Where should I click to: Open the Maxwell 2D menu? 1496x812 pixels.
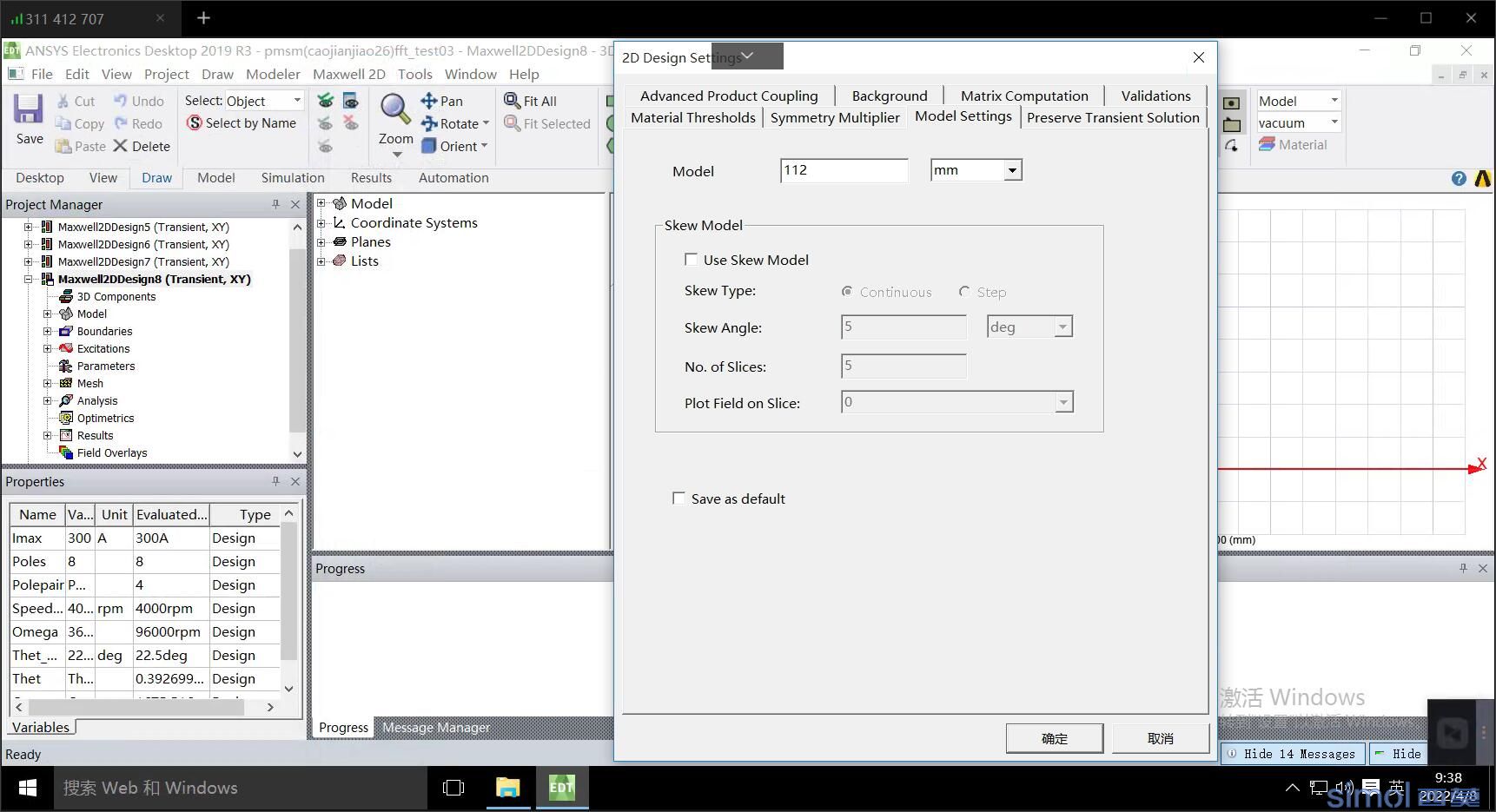point(348,74)
